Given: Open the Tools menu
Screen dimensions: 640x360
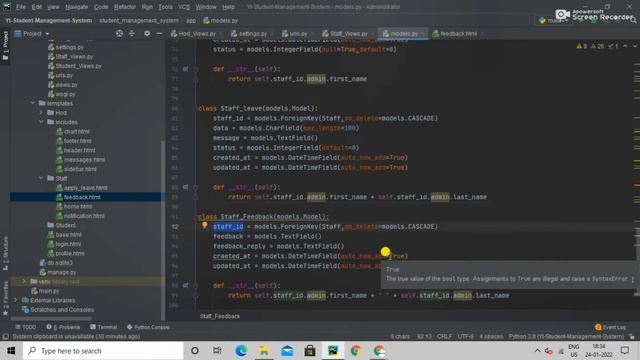Looking at the screenshot, I should [x=165, y=7].
